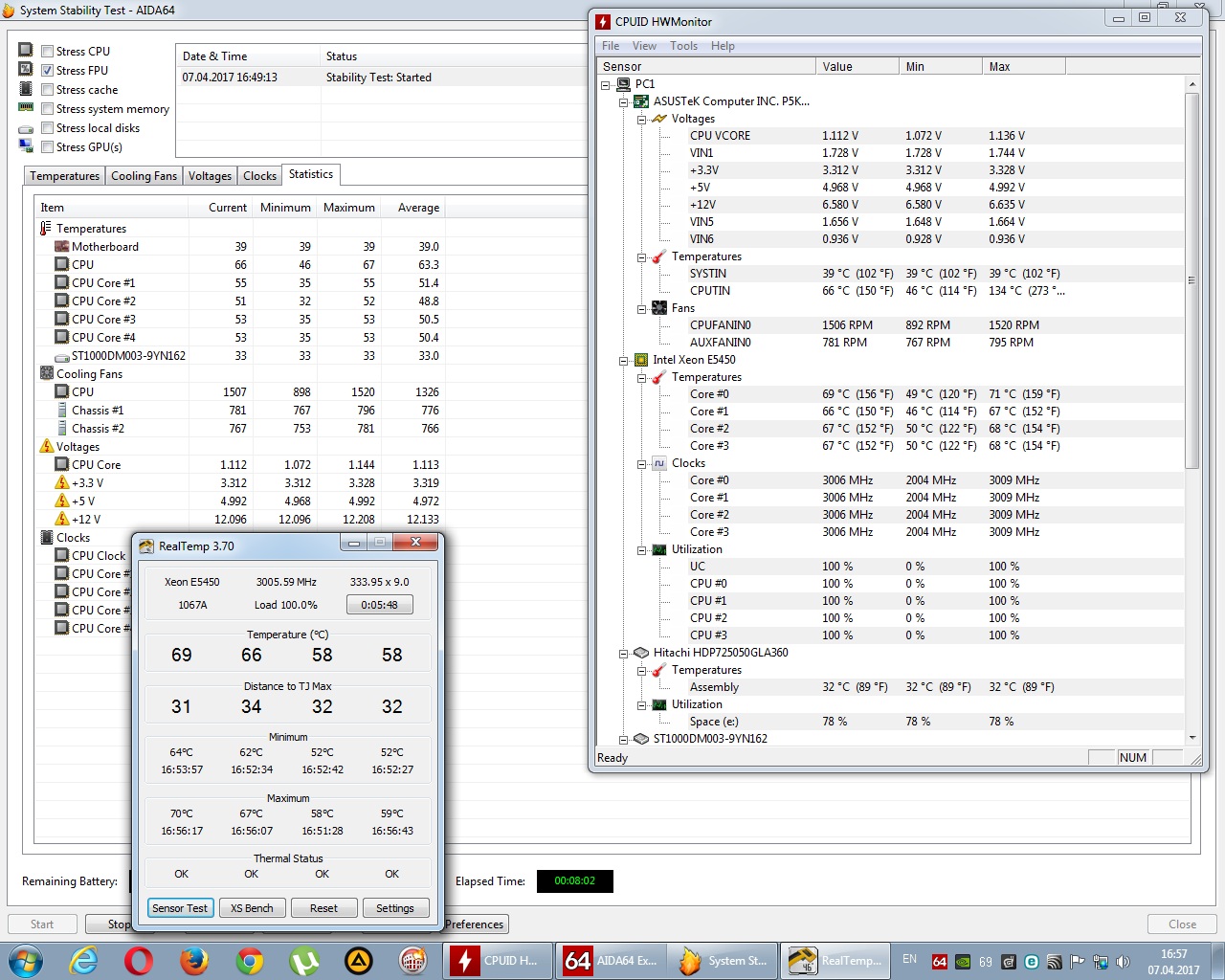Click the Clocks icon in HWMonitor tree
Image resolution: width=1225 pixels, height=980 pixels.
pyautogui.click(x=659, y=463)
